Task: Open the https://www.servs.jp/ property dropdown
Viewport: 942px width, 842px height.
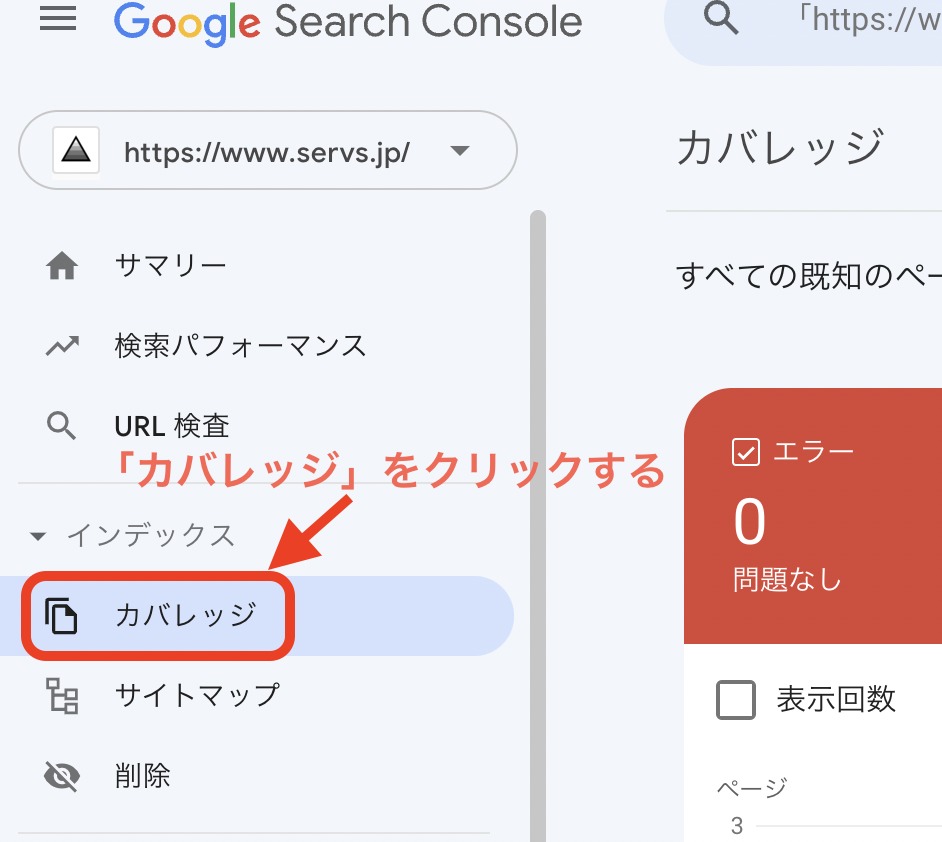Action: coord(268,150)
